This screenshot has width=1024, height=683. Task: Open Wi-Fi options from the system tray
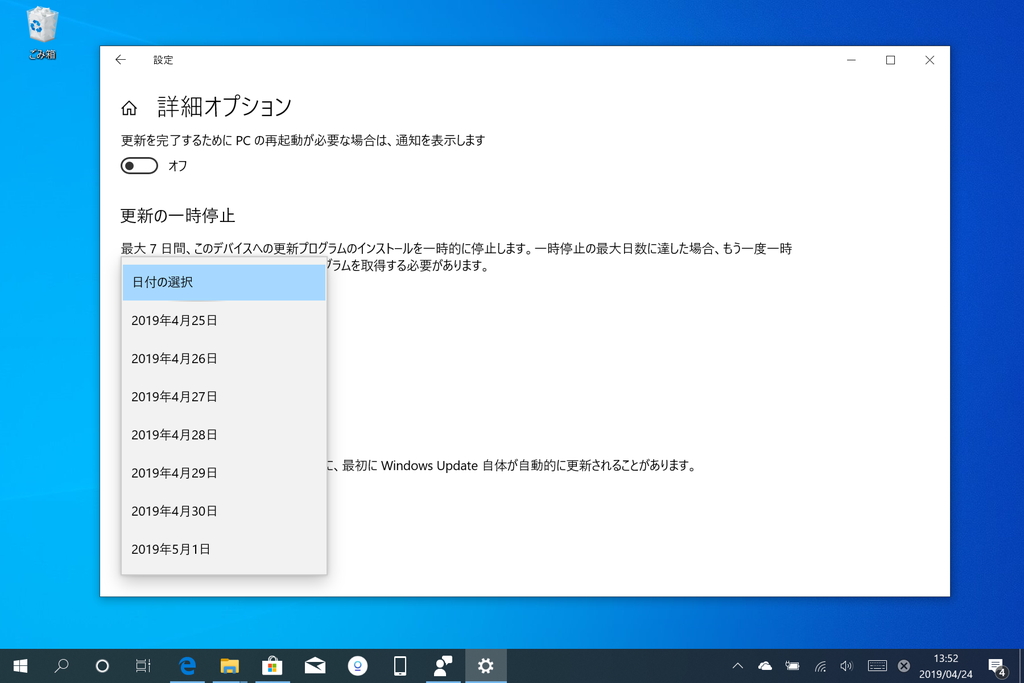(820, 665)
